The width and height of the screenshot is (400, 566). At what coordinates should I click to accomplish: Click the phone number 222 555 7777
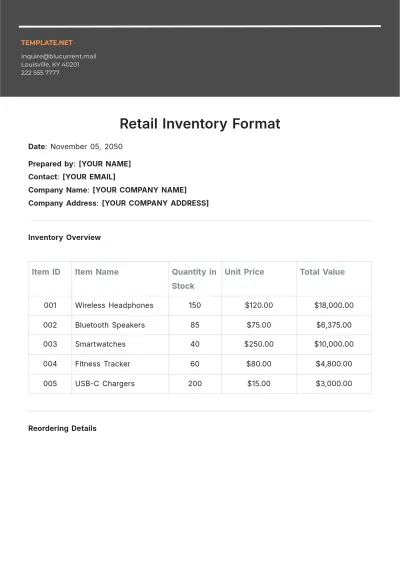tap(40, 73)
